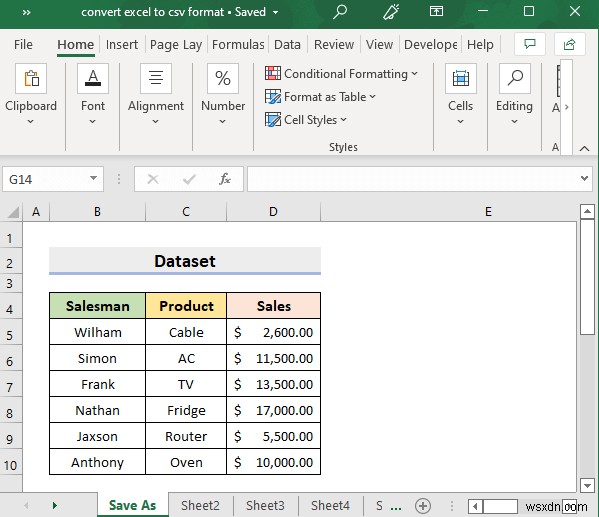The height and width of the screenshot is (517, 599).
Task: Click the Number percent icon
Action: click(x=223, y=78)
